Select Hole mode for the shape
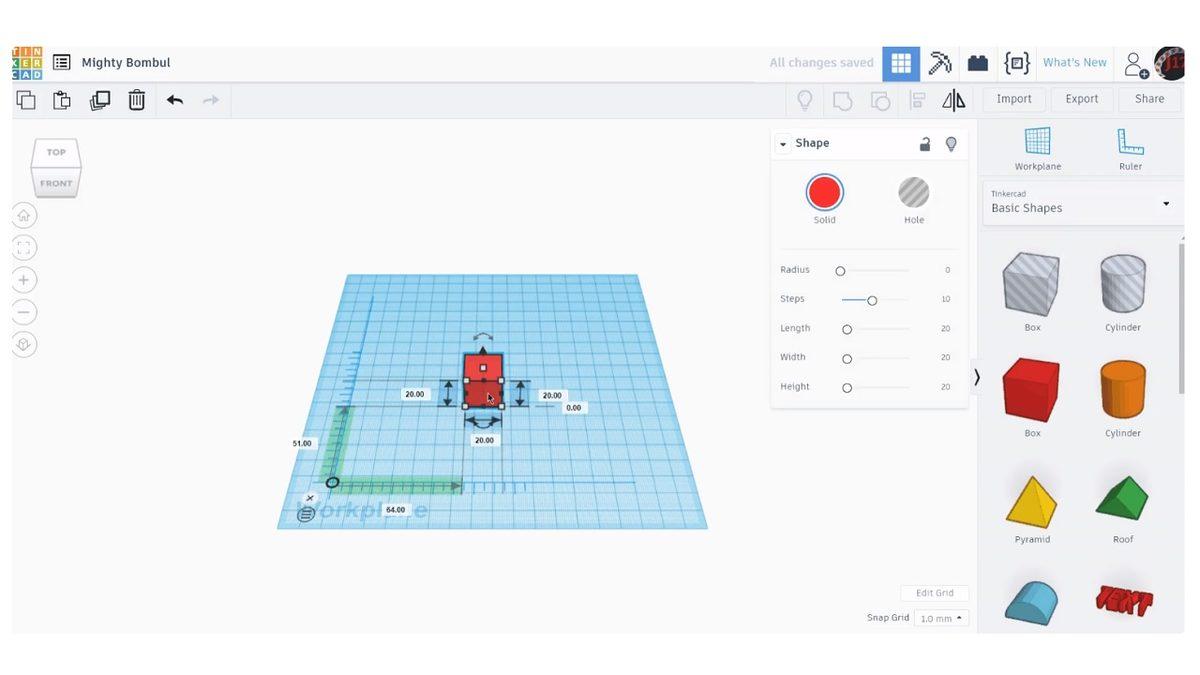The width and height of the screenshot is (1200, 675). 913,192
